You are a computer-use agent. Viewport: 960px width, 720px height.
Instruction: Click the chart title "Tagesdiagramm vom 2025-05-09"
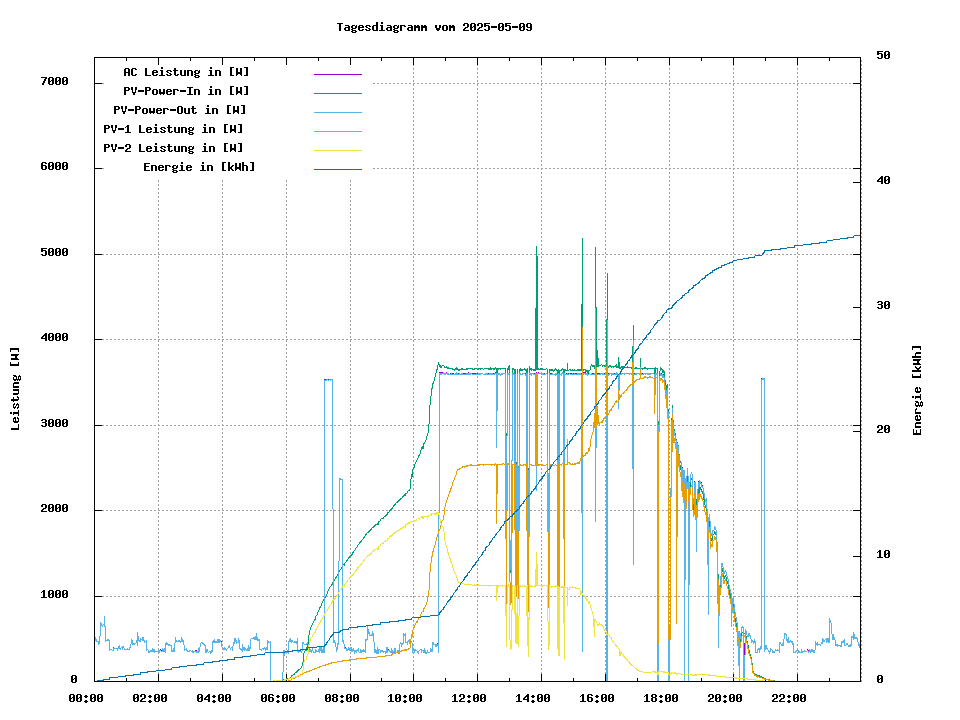pos(434,27)
